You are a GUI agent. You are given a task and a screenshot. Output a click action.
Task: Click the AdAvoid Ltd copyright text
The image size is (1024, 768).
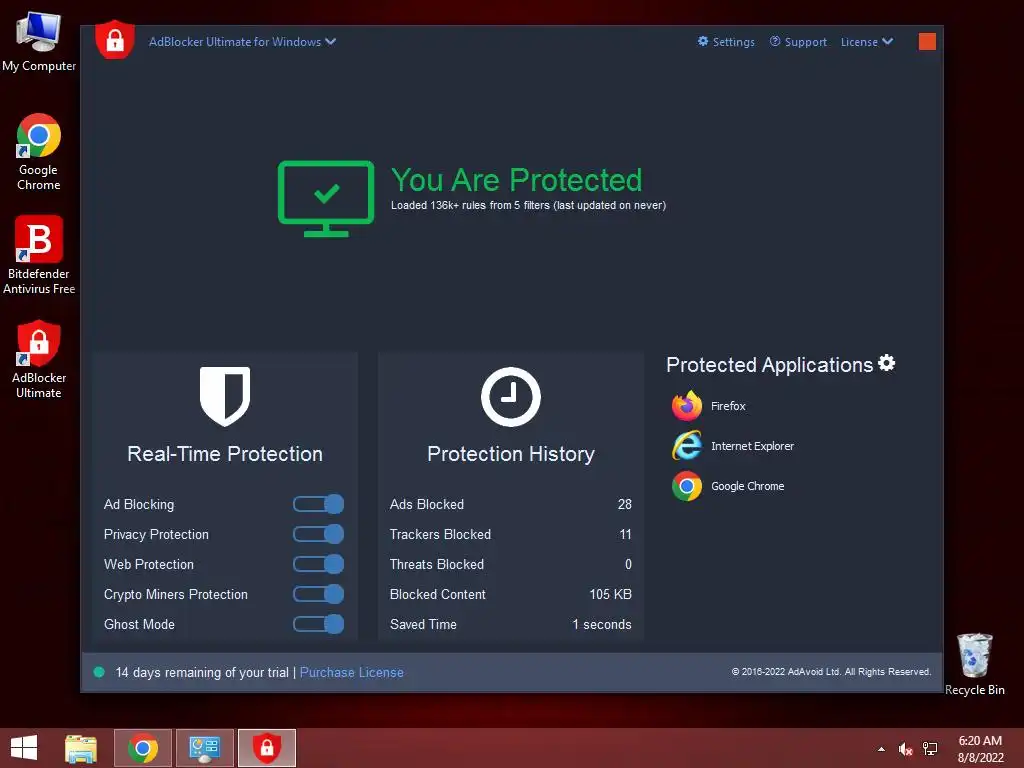831,671
